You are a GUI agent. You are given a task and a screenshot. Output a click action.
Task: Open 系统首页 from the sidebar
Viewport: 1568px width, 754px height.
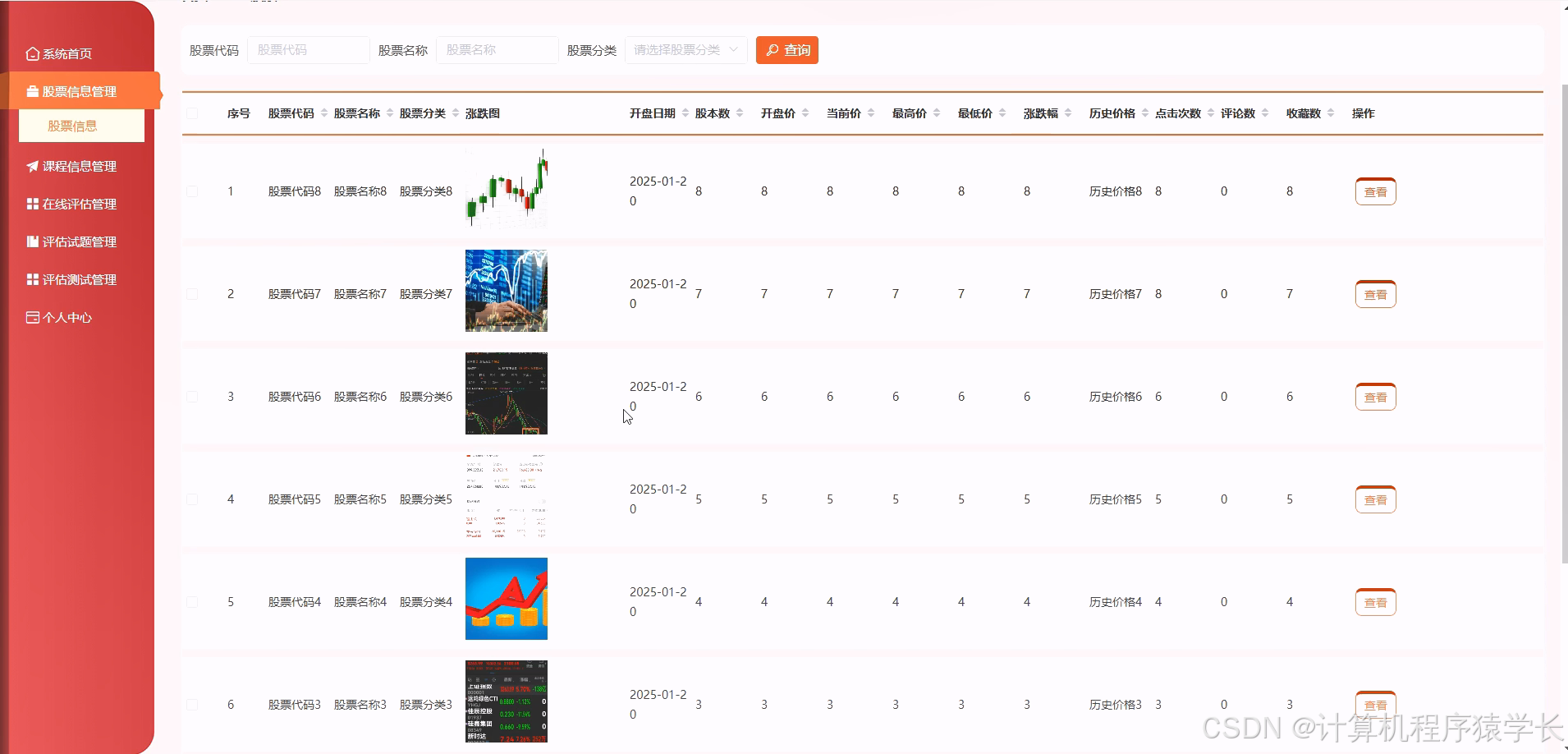(x=59, y=53)
